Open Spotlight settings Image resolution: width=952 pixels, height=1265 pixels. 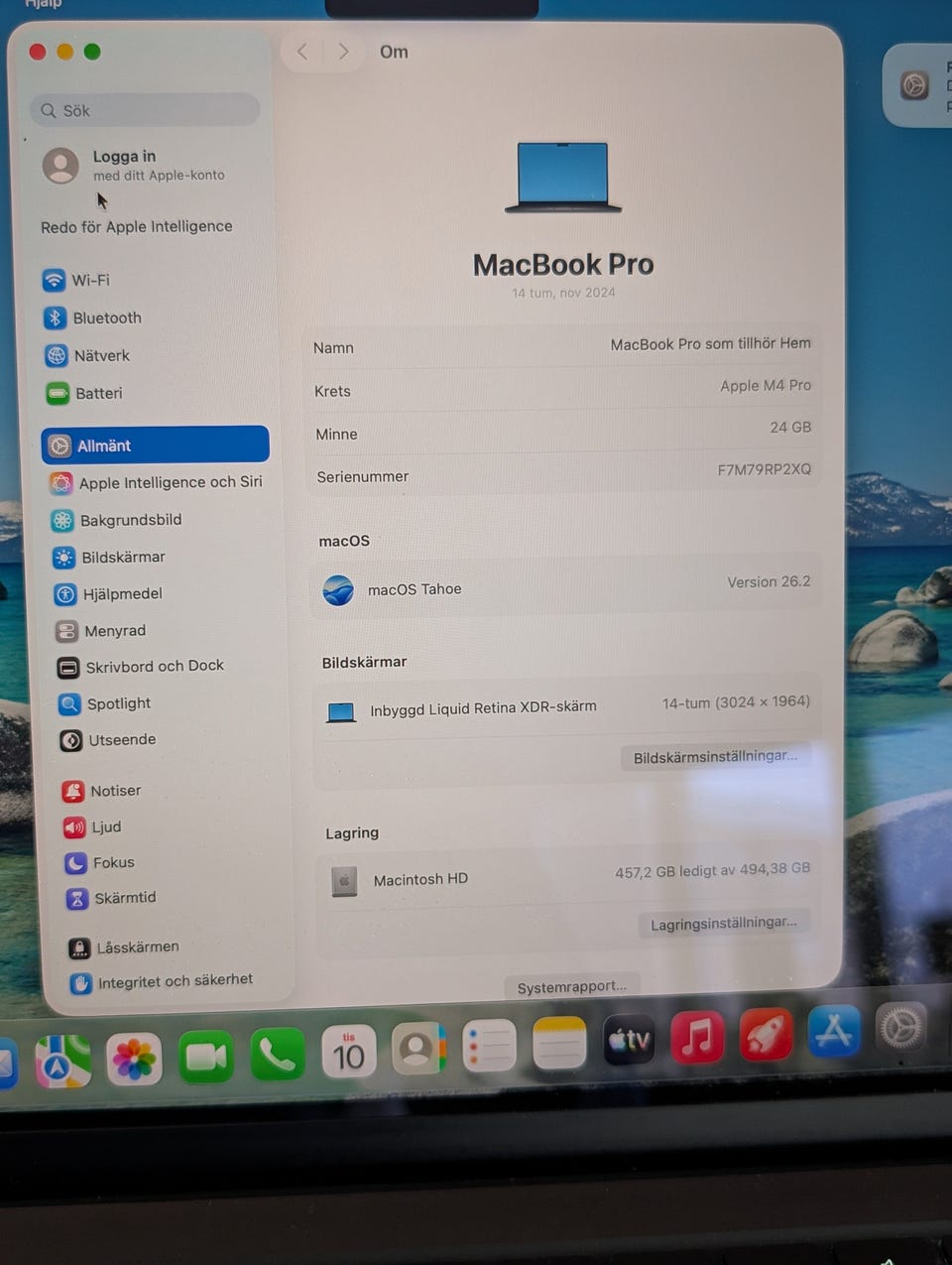[x=105, y=703]
